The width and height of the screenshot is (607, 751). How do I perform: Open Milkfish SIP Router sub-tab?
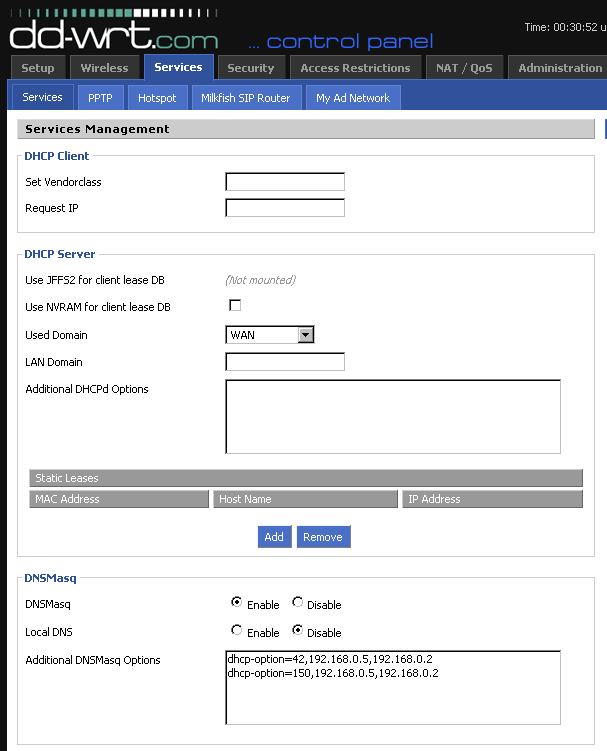pyautogui.click(x=245, y=98)
